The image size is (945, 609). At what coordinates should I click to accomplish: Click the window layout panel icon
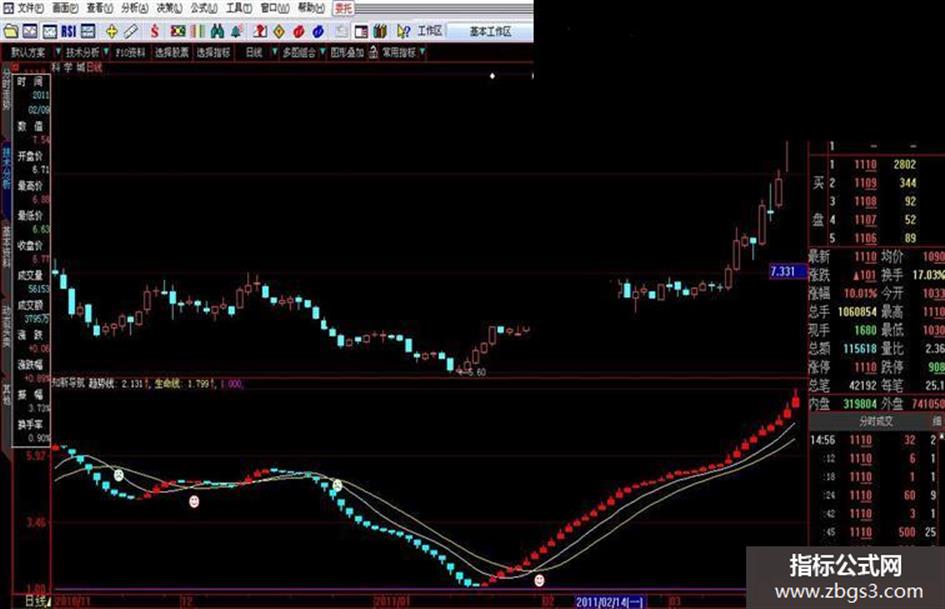click(x=360, y=31)
